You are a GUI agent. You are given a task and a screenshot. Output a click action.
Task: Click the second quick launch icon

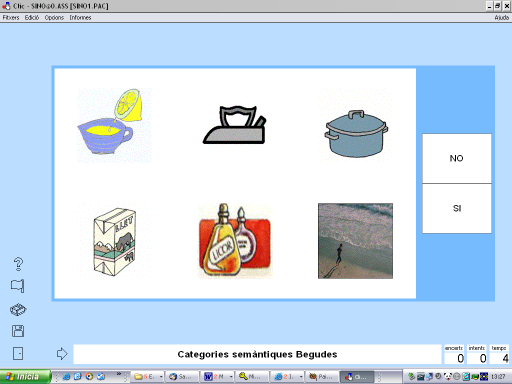78,377
